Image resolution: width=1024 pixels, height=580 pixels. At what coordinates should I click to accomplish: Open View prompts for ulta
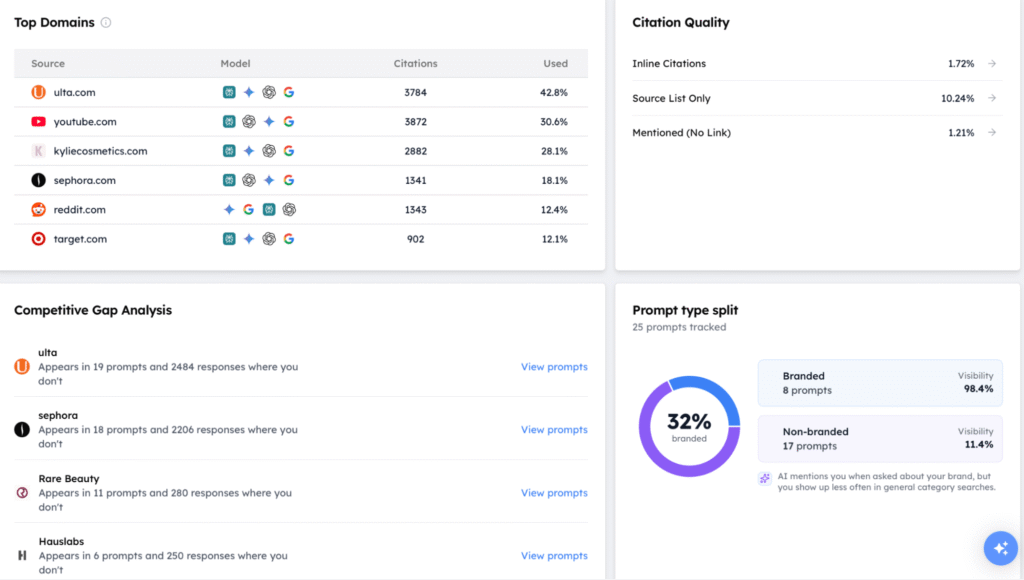pyautogui.click(x=554, y=366)
